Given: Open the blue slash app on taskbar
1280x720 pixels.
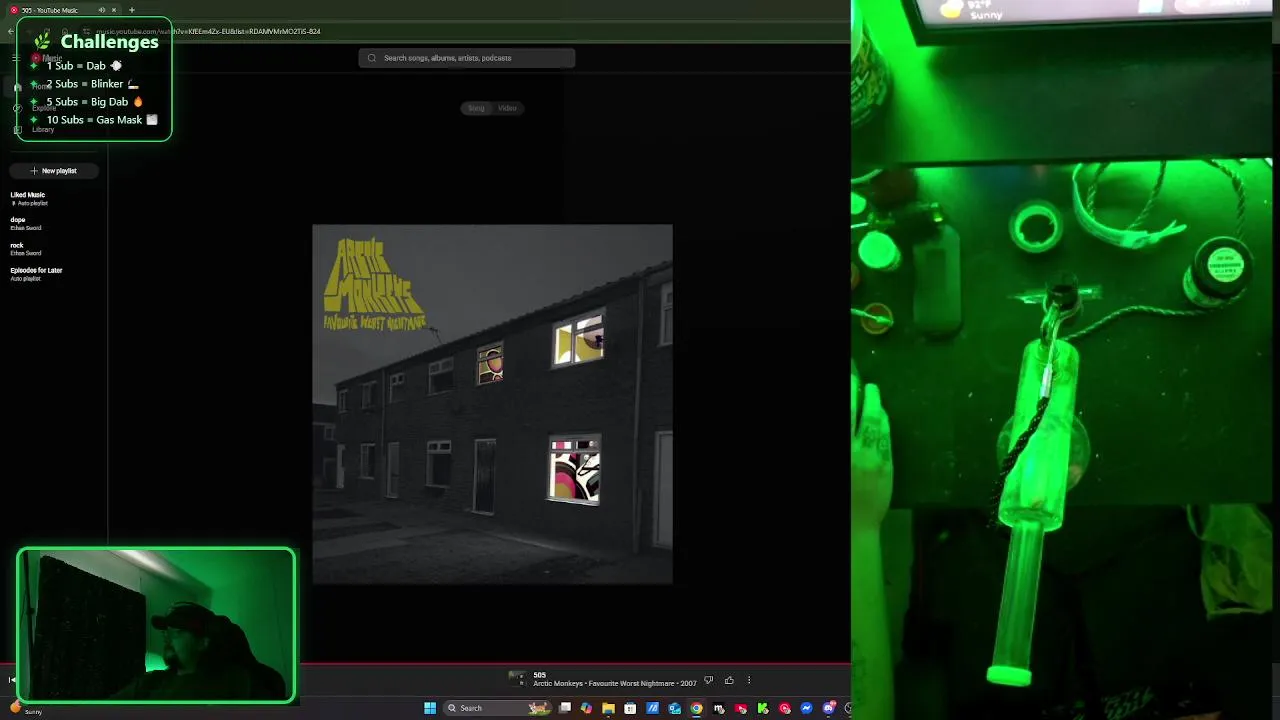Looking at the screenshot, I should (653, 708).
